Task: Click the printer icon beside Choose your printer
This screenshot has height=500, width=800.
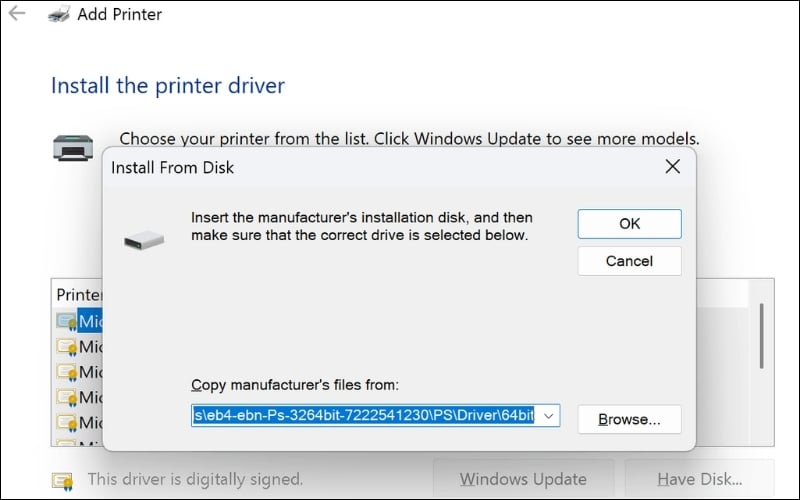Action: [x=73, y=147]
